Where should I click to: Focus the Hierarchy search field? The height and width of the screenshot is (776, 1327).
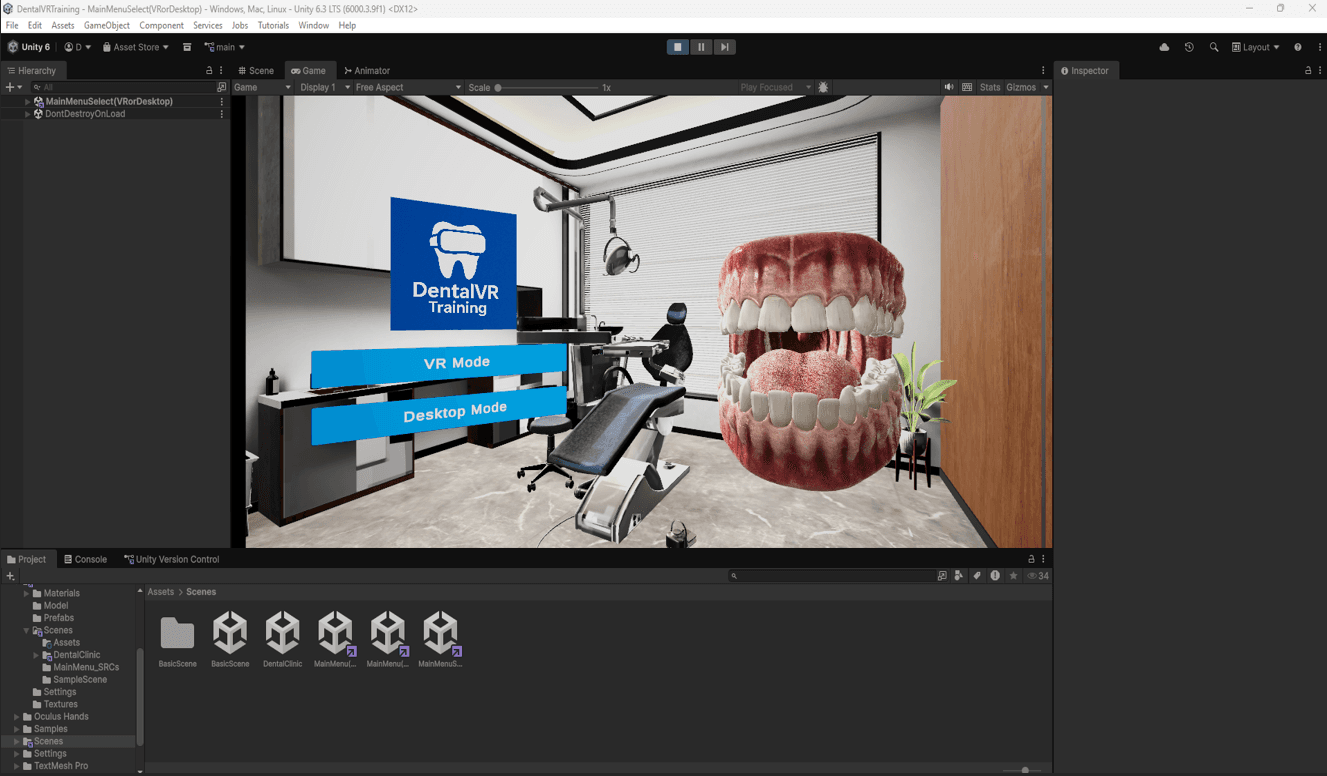(x=122, y=87)
